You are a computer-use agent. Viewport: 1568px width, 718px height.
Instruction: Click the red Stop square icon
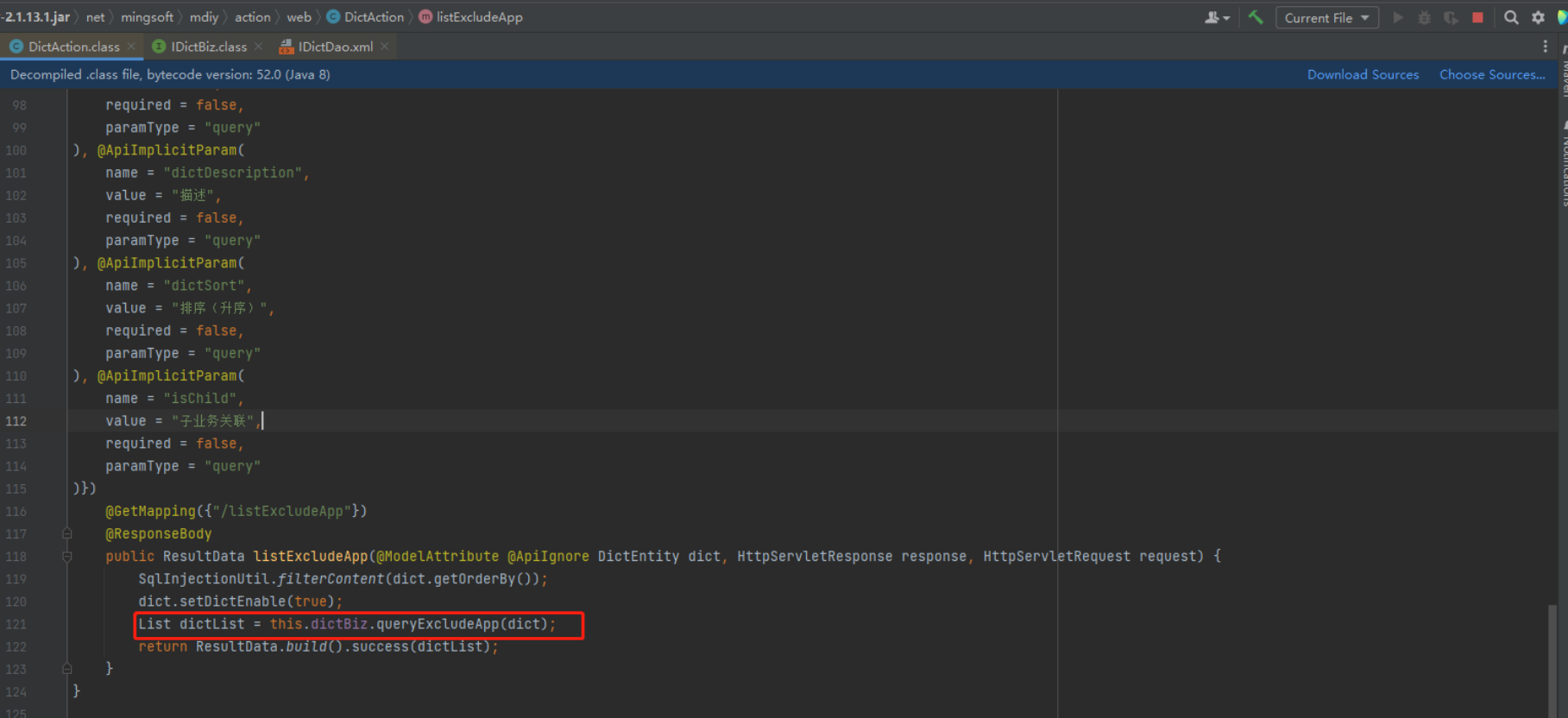click(1478, 17)
